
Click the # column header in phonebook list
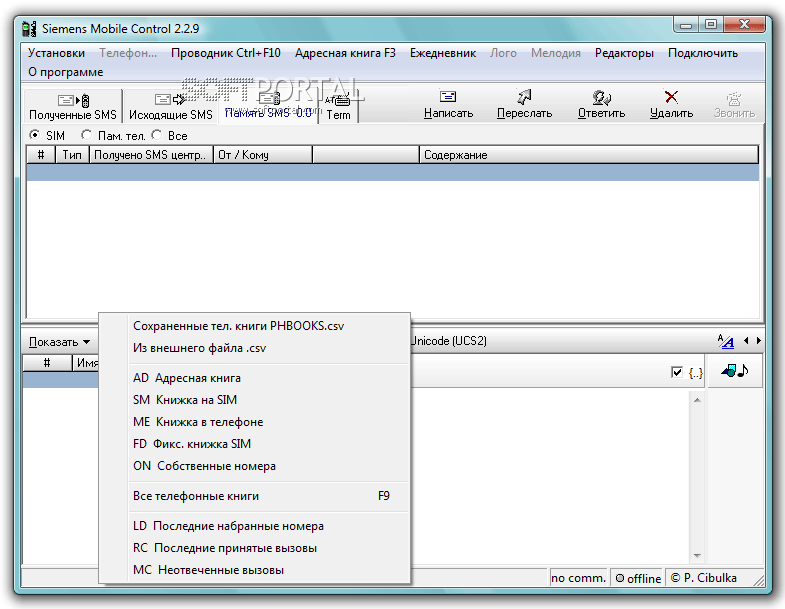(47, 363)
